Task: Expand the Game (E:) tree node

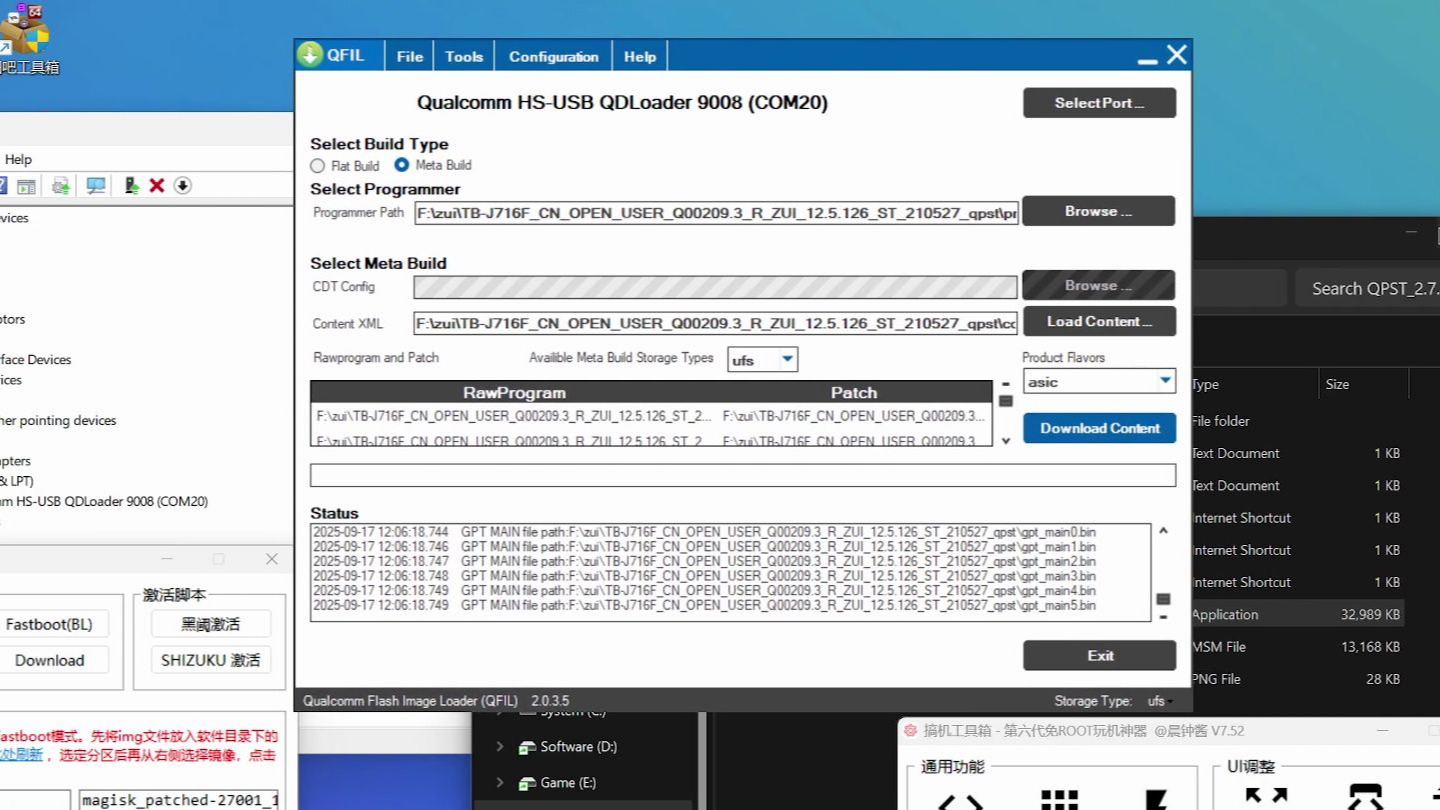Action: pyautogui.click(x=500, y=782)
